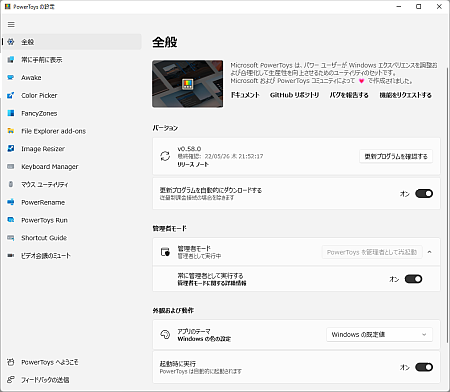
Task: Click the Keyboard Manager icon
Action: pos(11,166)
